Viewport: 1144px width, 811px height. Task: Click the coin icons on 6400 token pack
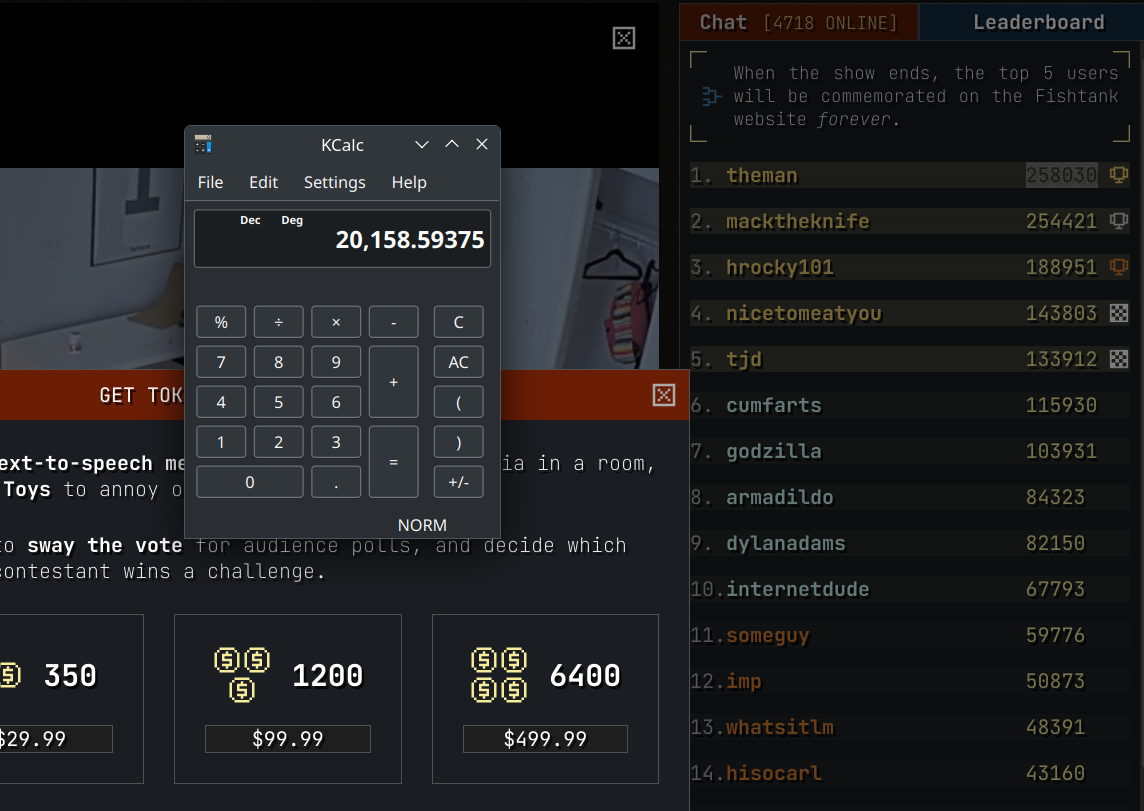[499, 675]
